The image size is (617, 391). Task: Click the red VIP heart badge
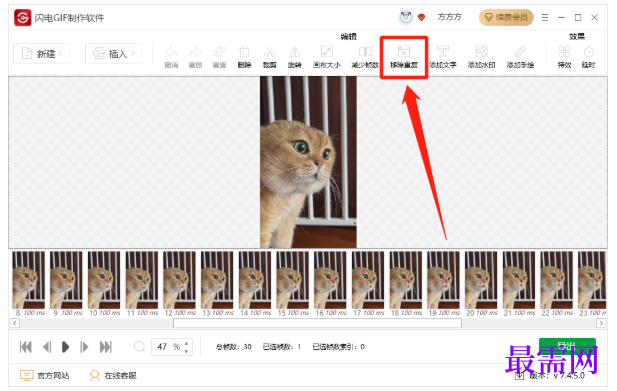(421, 17)
